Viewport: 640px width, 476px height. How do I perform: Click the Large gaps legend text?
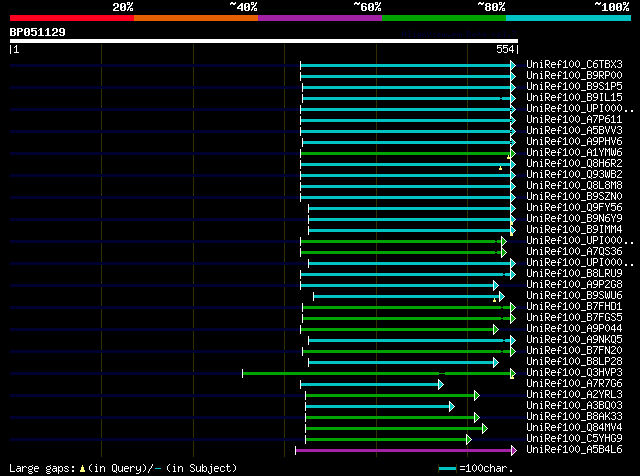click(123, 469)
